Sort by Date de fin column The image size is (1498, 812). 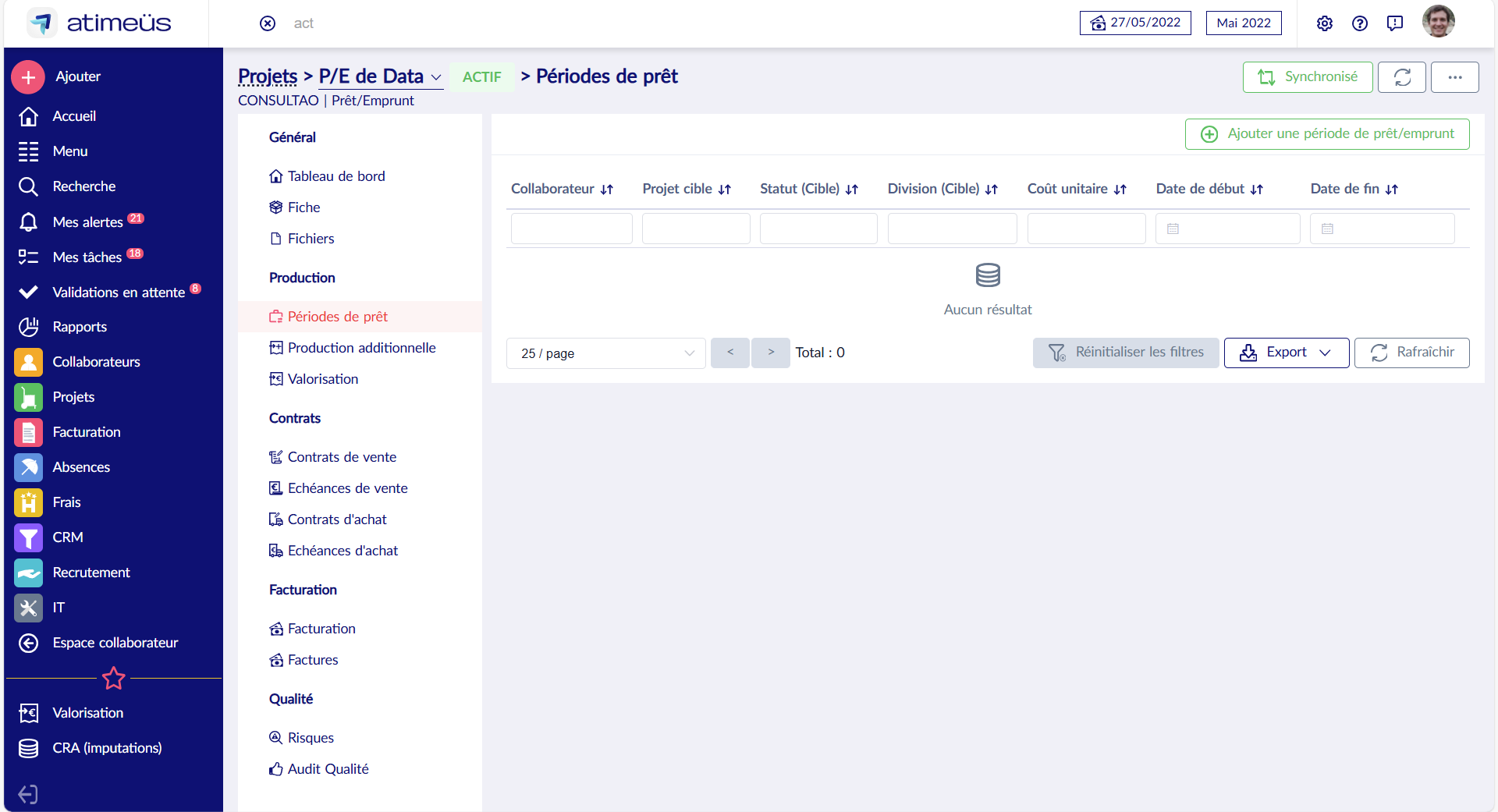coord(1392,190)
